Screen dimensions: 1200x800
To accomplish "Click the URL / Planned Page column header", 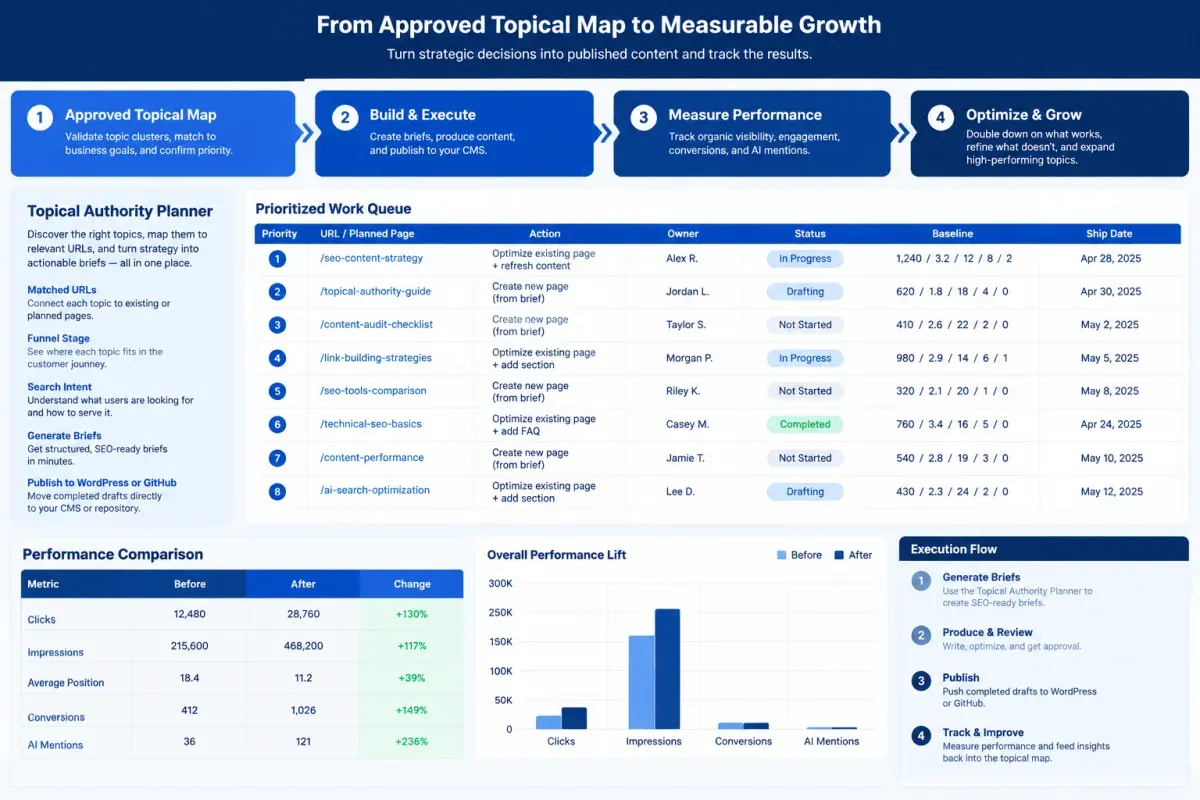I will pyautogui.click(x=367, y=234).
